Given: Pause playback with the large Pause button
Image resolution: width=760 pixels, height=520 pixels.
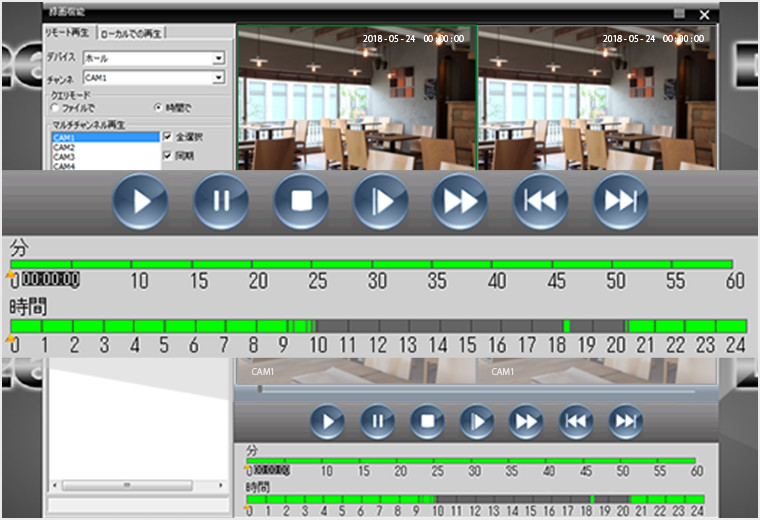Looking at the screenshot, I should tap(221, 201).
